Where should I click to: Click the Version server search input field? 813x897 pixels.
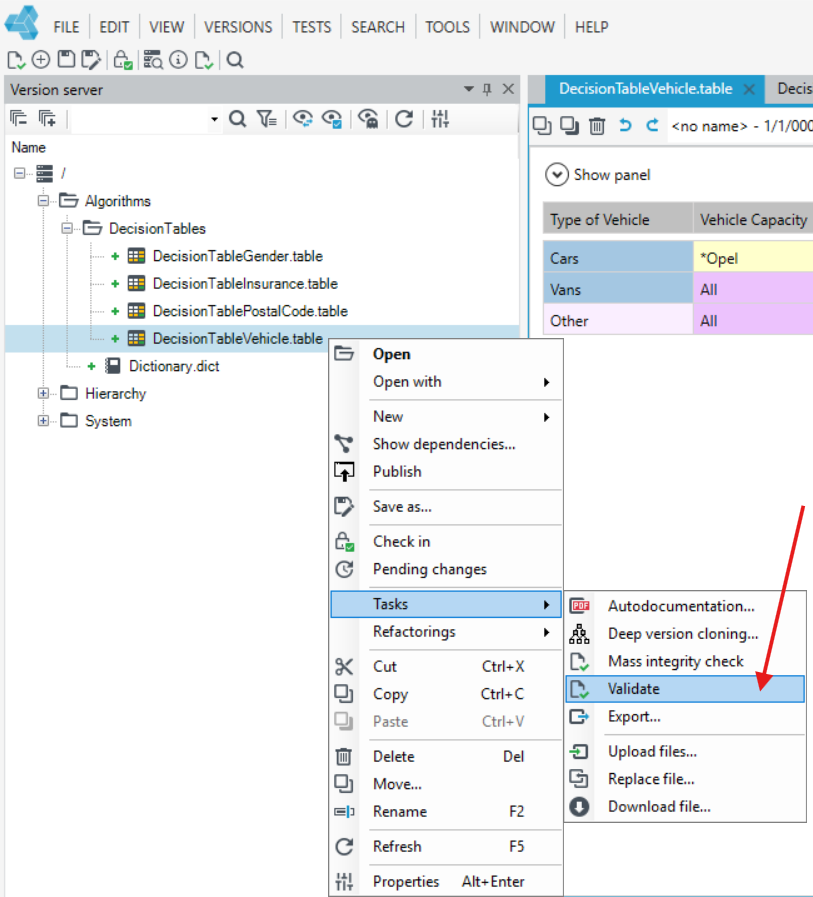coord(140,120)
